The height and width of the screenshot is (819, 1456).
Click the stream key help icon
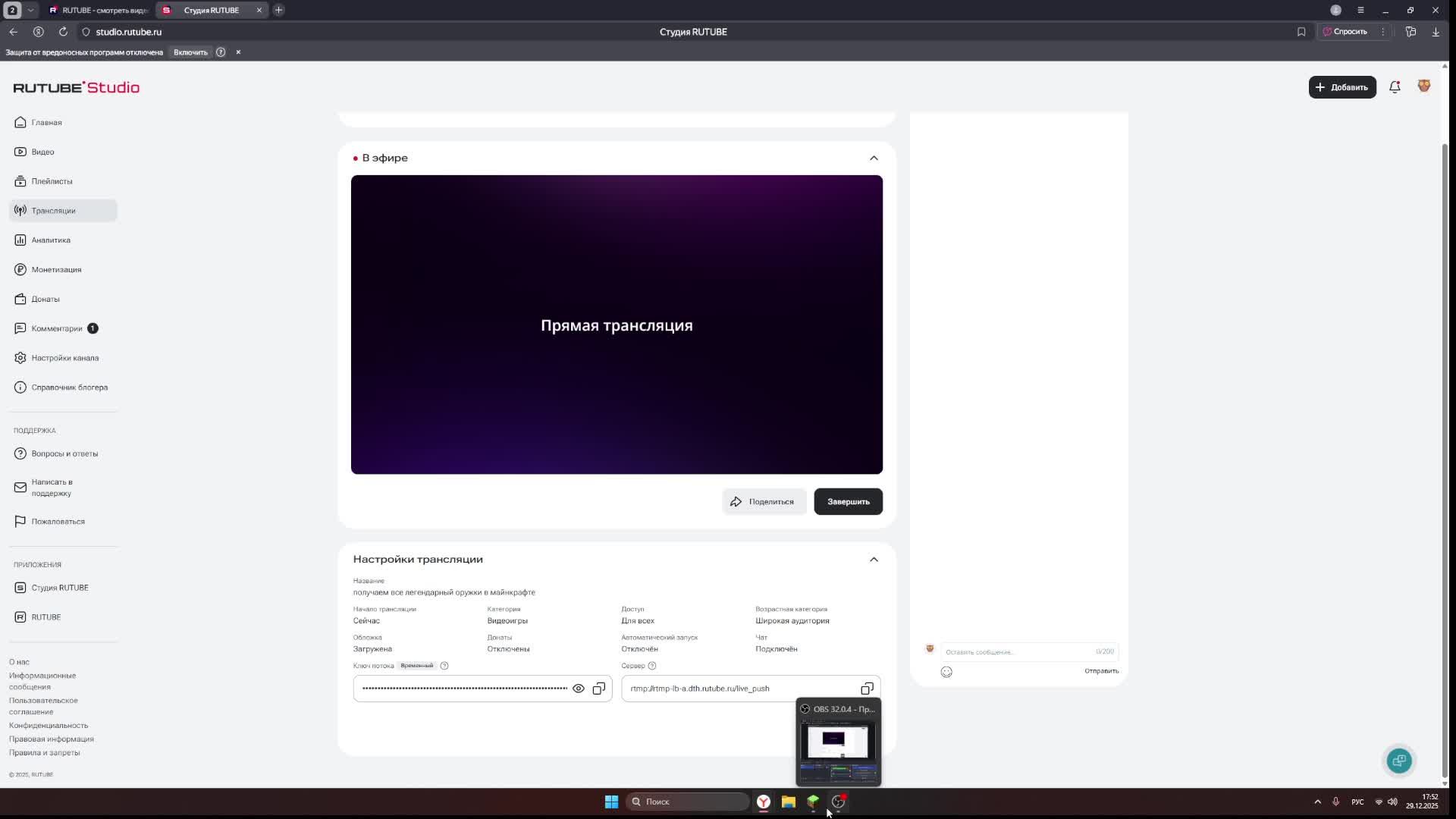[x=444, y=666]
